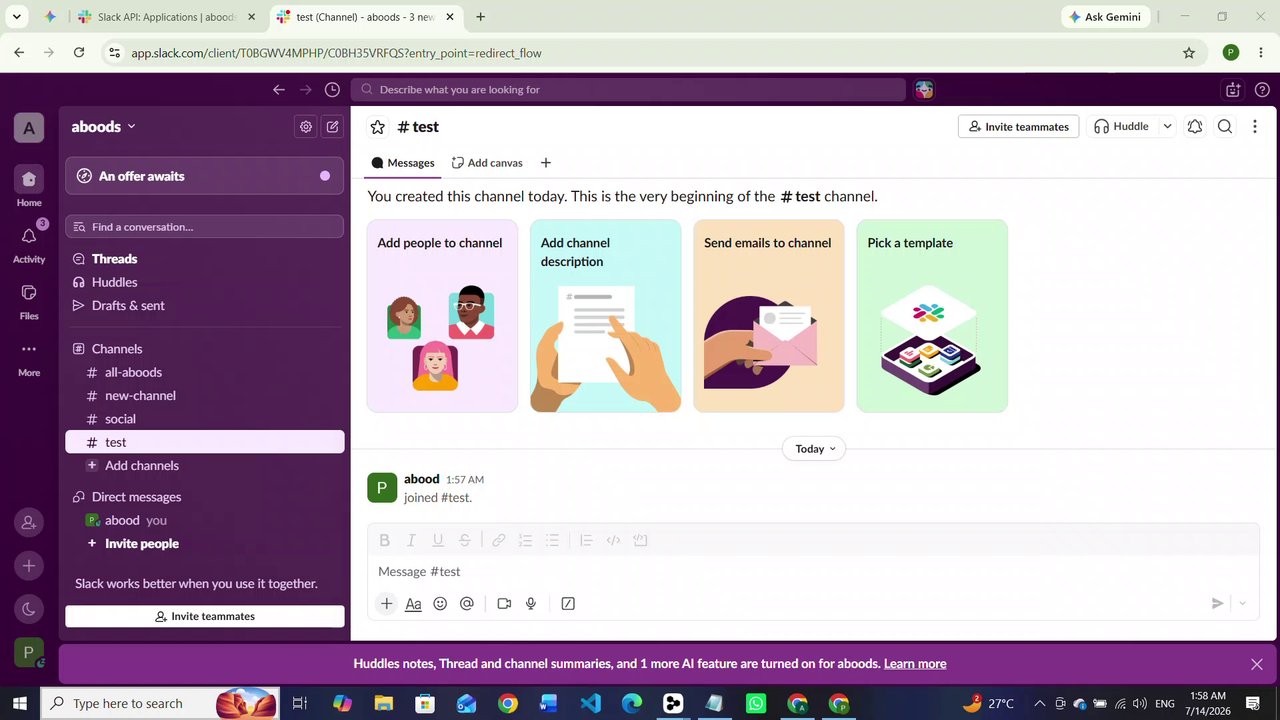Open the channel more actions kebab menu
The width and height of the screenshot is (1280, 720).
pyautogui.click(x=1255, y=127)
